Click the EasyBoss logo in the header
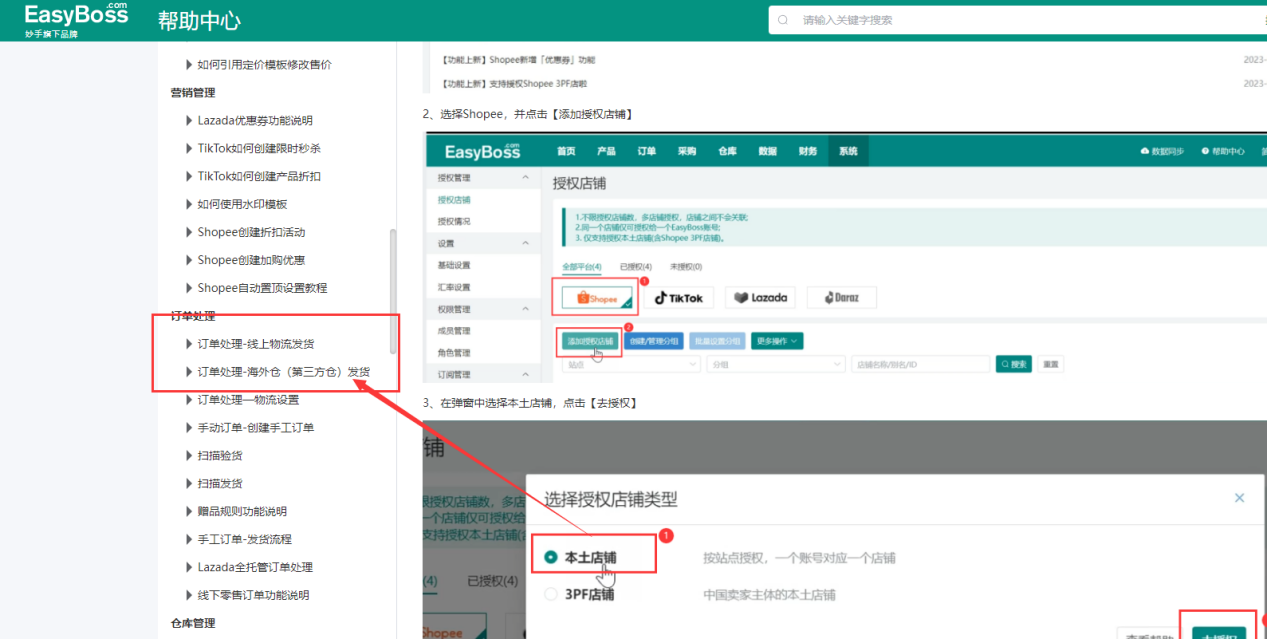The image size is (1267, 639). pos(77,19)
